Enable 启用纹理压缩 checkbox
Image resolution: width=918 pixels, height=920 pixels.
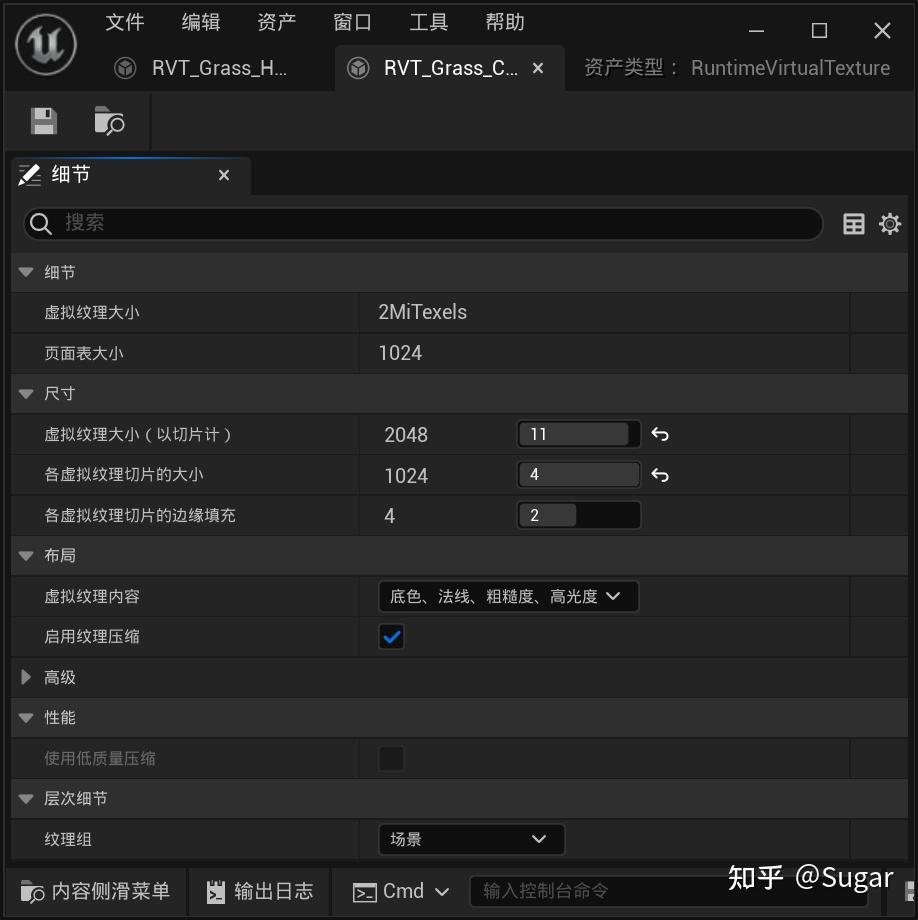(x=390, y=636)
